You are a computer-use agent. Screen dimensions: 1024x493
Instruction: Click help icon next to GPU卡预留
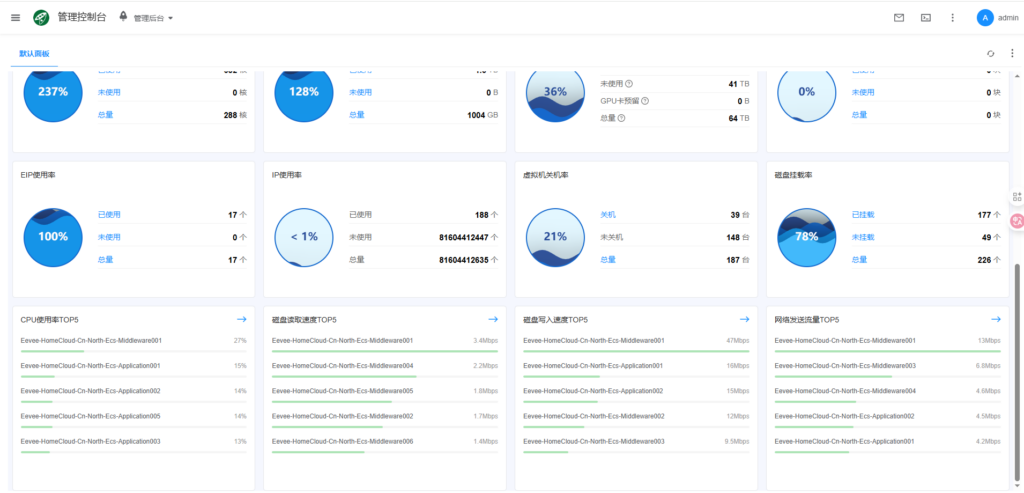pyautogui.click(x=645, y=101)
